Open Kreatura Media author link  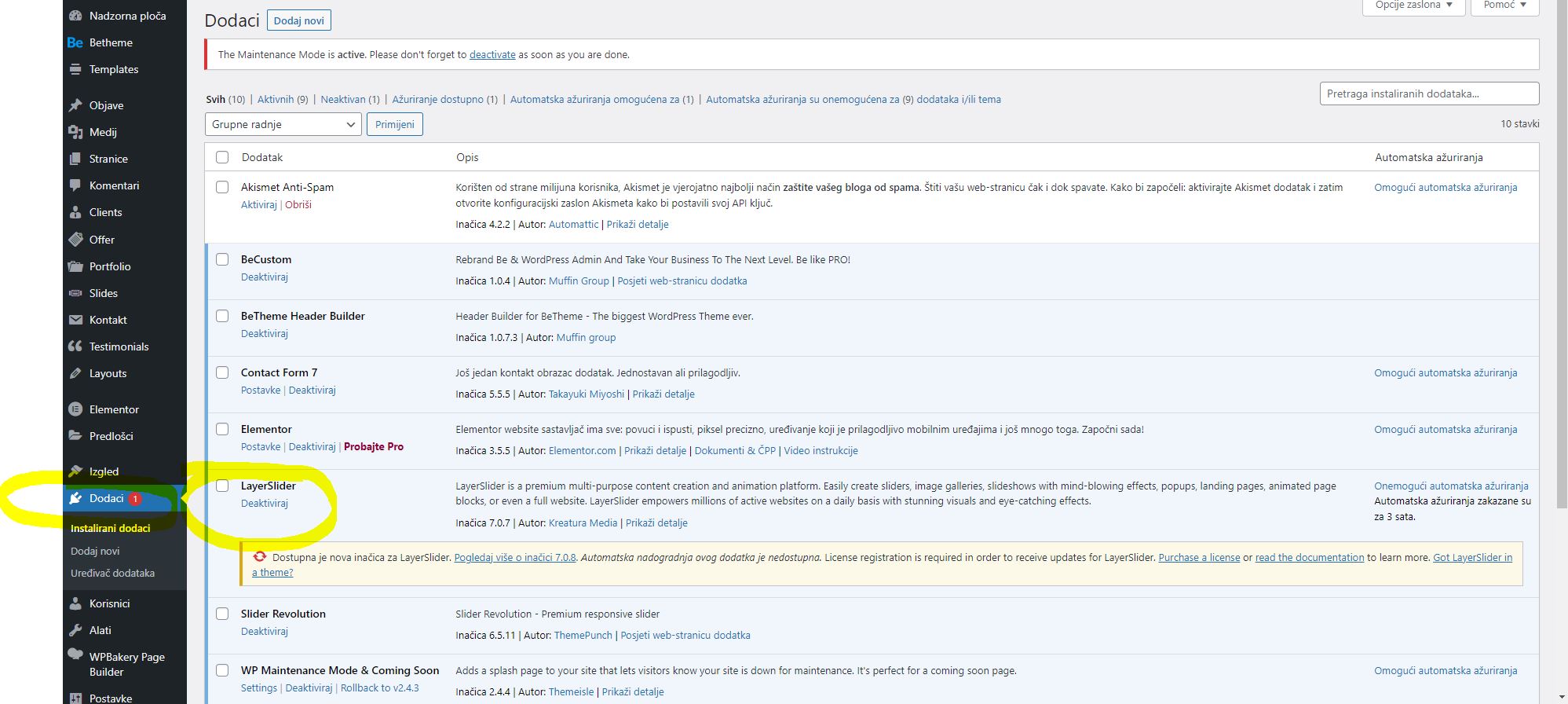tap(583, 522)
